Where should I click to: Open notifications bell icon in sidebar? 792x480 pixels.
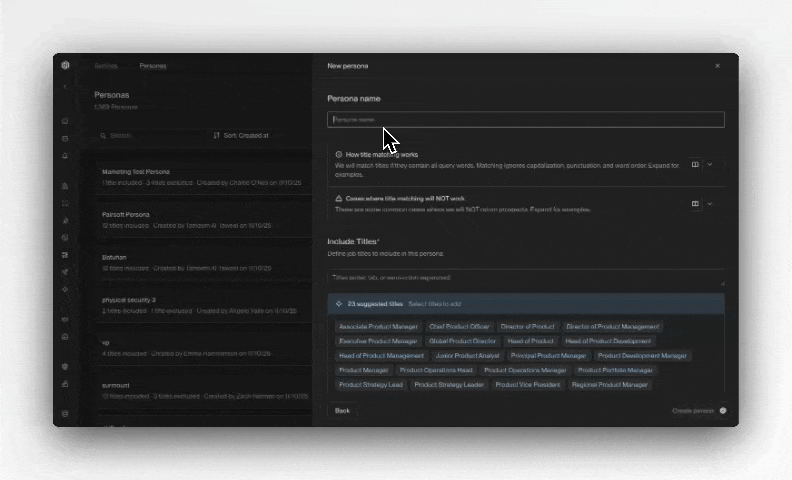coord(65,156)
